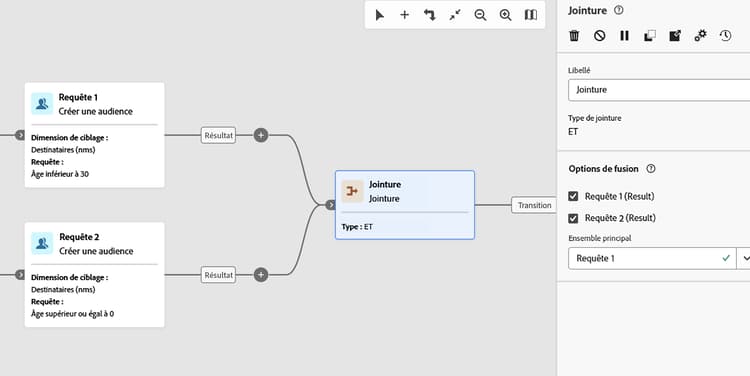Click the Requête 2 audience icon

pyautogui.click(x=42, y=243)
